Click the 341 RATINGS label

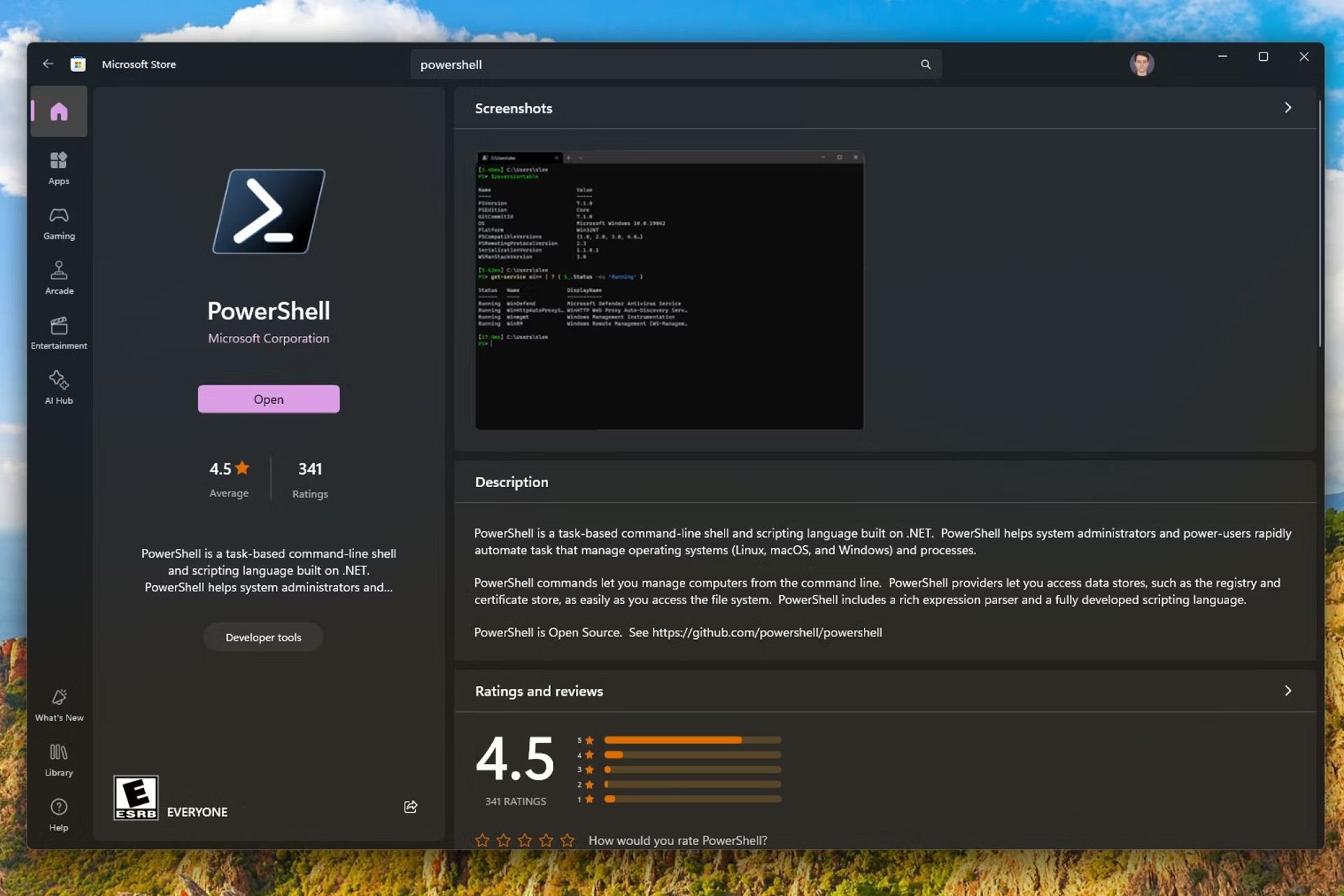tap(515, 801)
